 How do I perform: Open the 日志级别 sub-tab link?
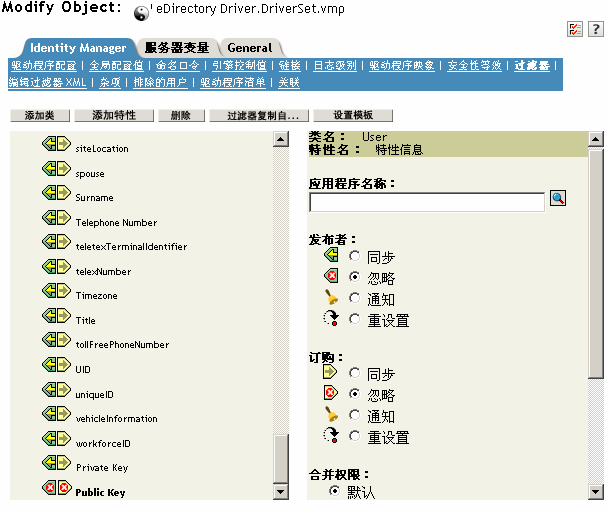(335, 66)
